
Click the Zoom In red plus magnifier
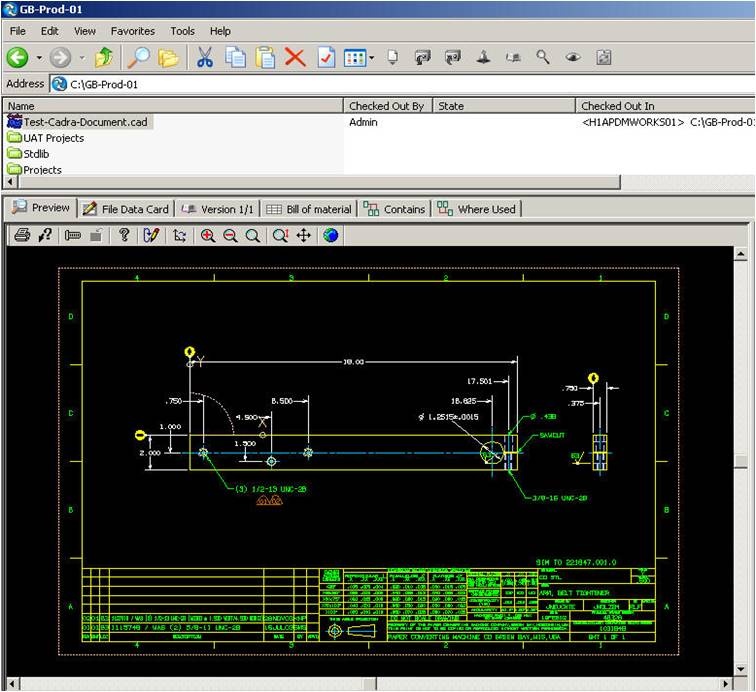pos(208,235)
